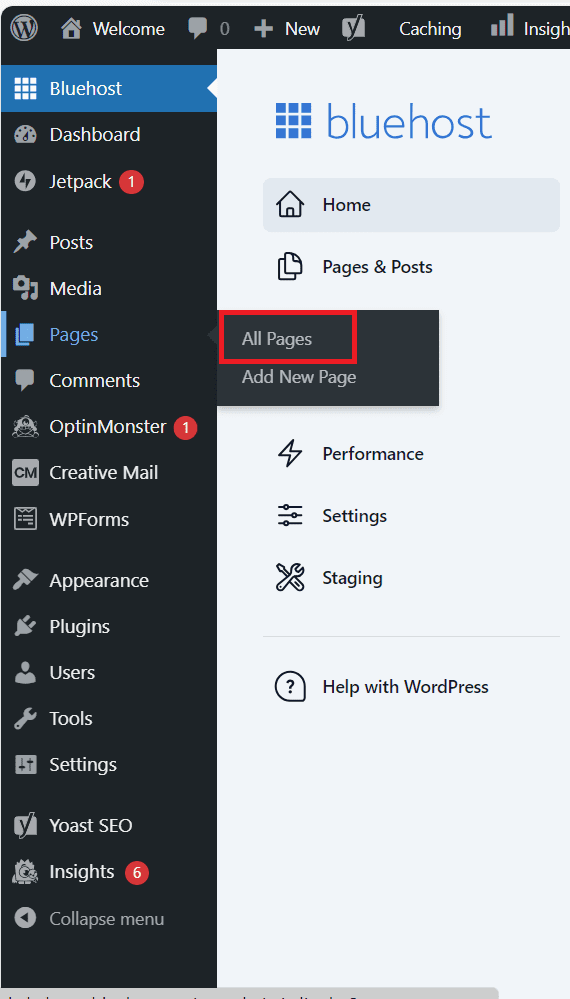Click the Tools wrench icon
Viewport: 570px width, 999px height.
(x=25, y=718)
